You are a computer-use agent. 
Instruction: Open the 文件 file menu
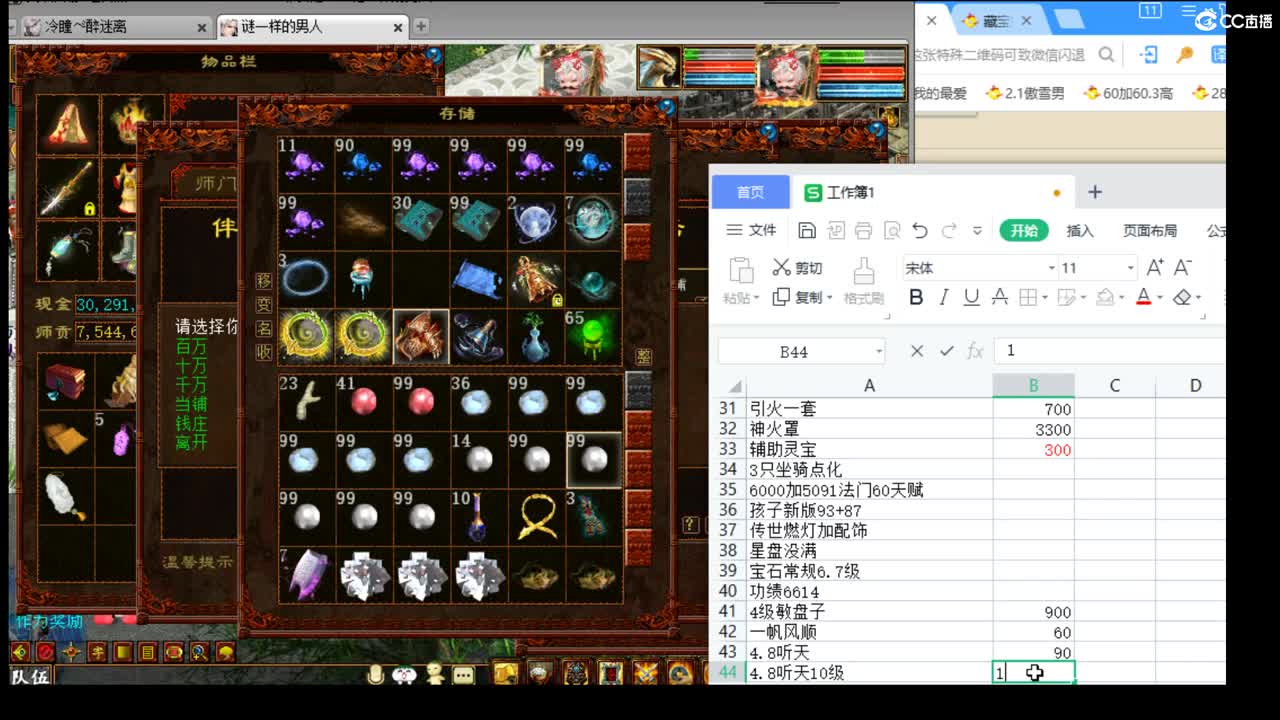(751, 230)
